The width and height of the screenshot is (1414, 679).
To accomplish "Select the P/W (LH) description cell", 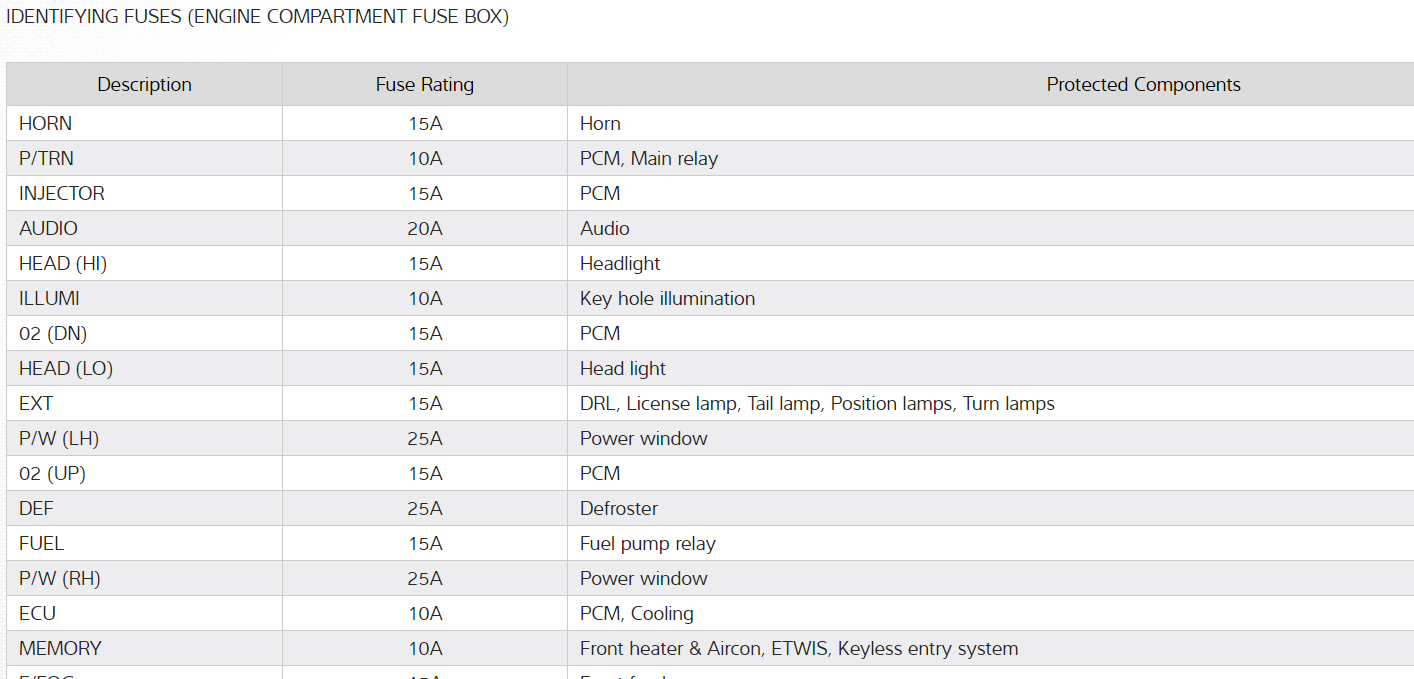I will 59,439.
